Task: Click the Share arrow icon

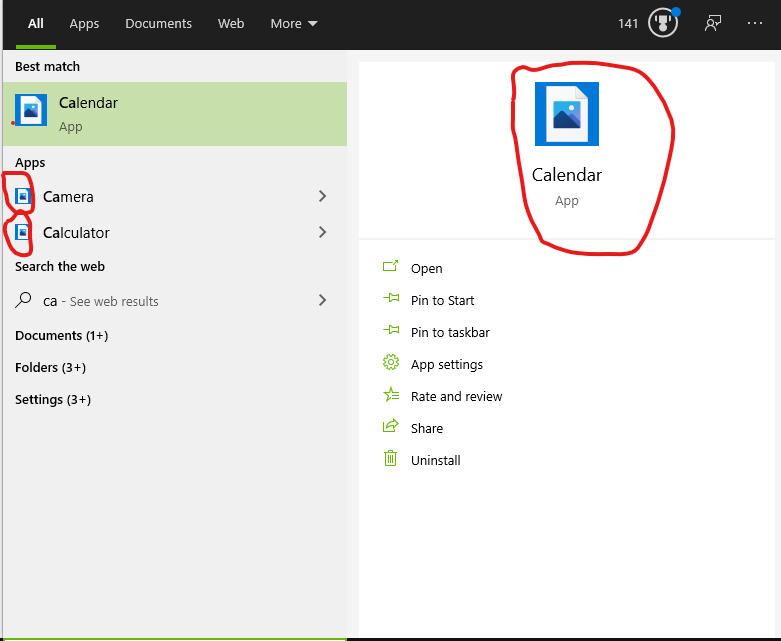Action: (391, 426)
